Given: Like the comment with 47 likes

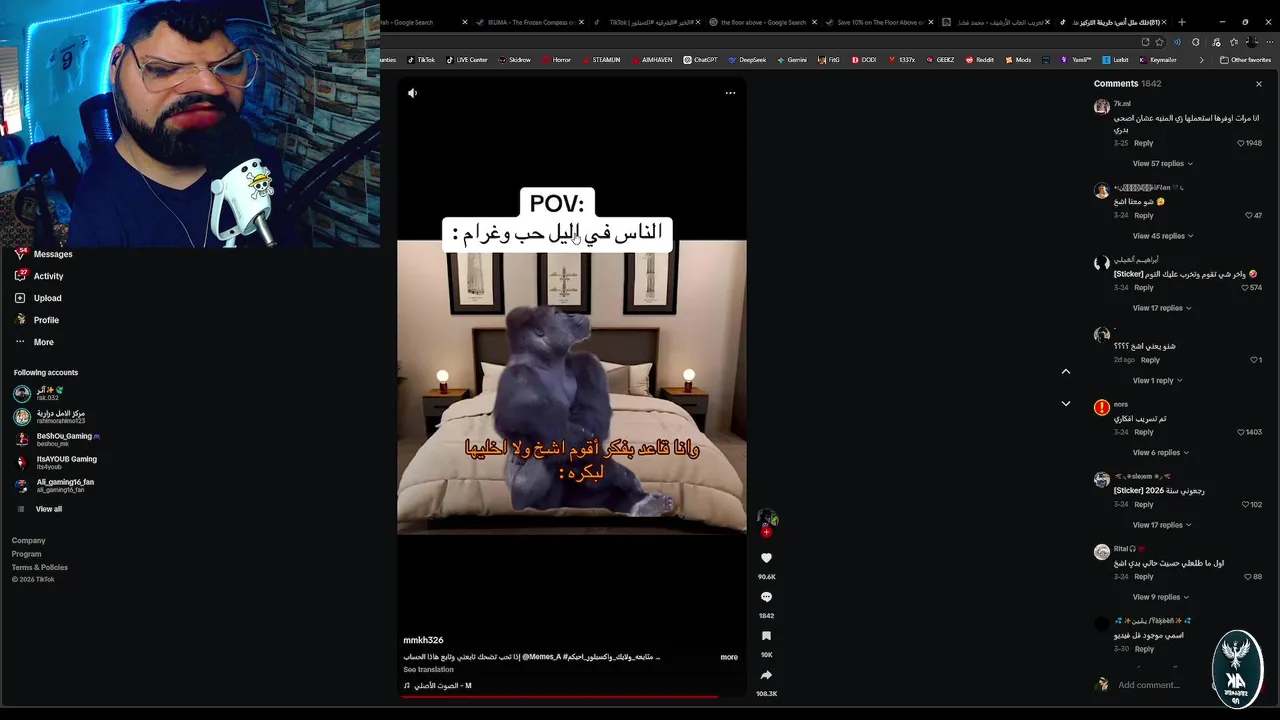Looking at the screenshot, I should click(1249, 215).
